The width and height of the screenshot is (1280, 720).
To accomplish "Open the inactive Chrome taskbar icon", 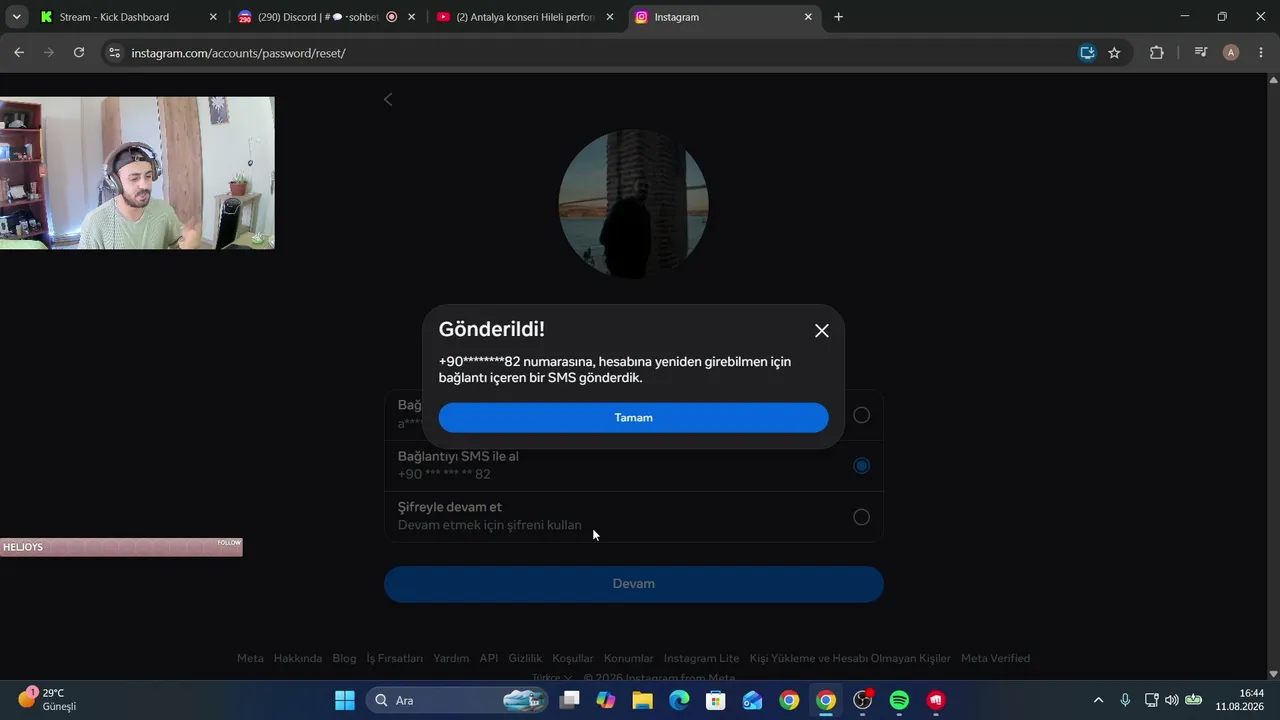I will tap(789, 700).
